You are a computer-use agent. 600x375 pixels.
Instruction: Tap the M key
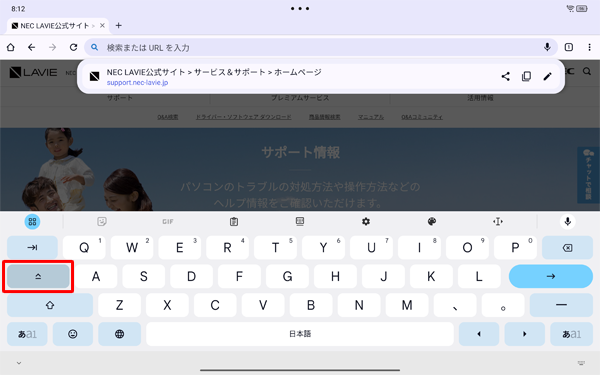[407, 305]
